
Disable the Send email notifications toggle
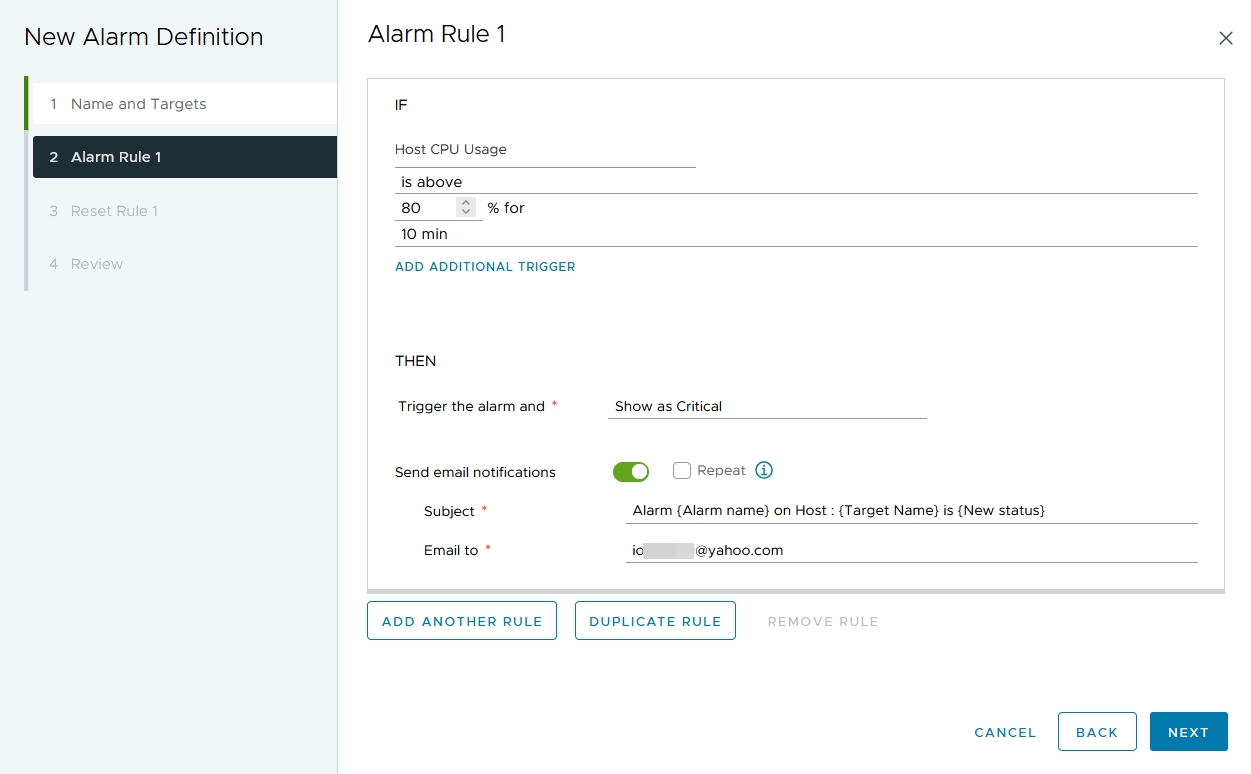[630, 470]
